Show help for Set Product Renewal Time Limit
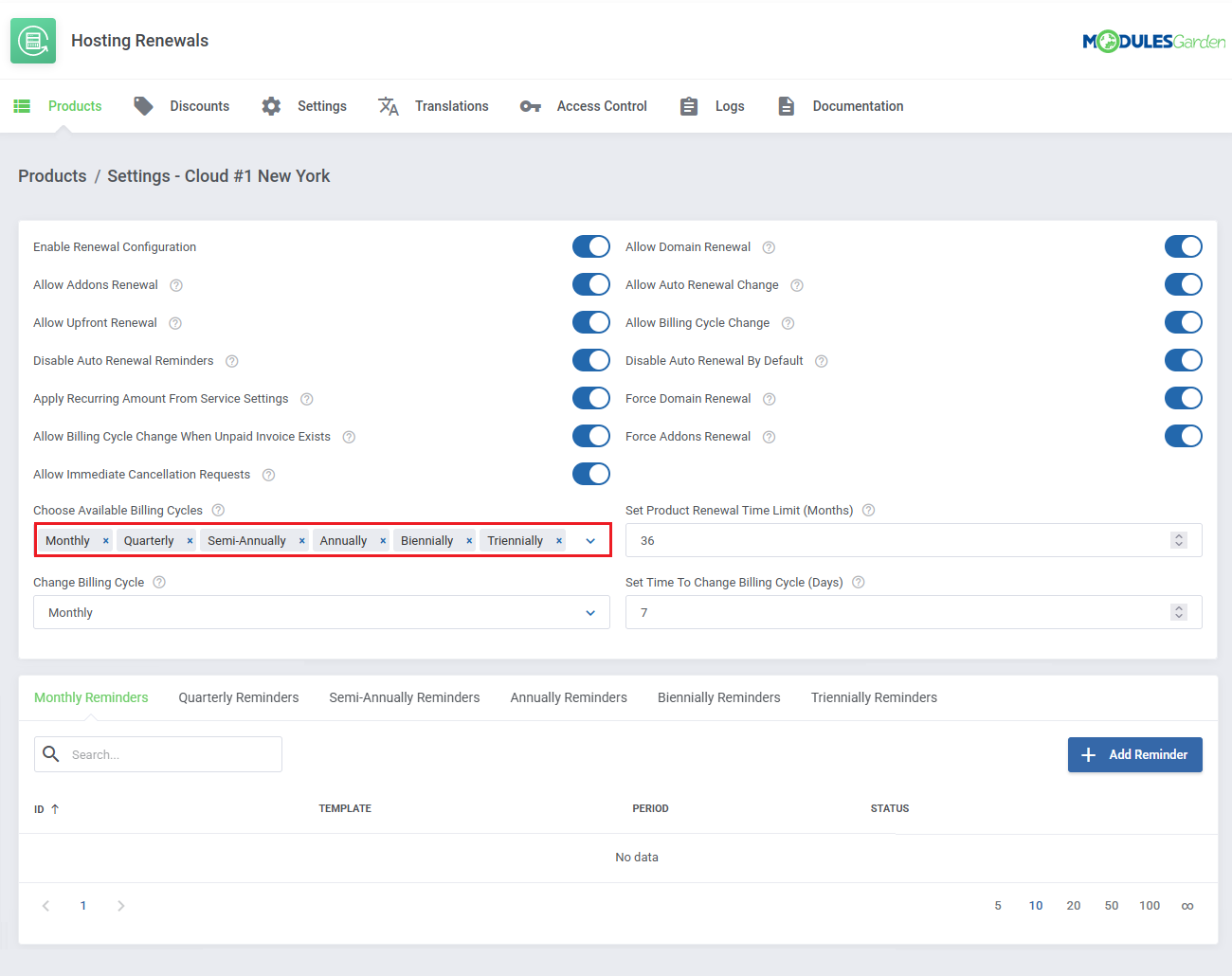Screen dimensions: 1232x976 pyautogui.click(x=869, y=510)
